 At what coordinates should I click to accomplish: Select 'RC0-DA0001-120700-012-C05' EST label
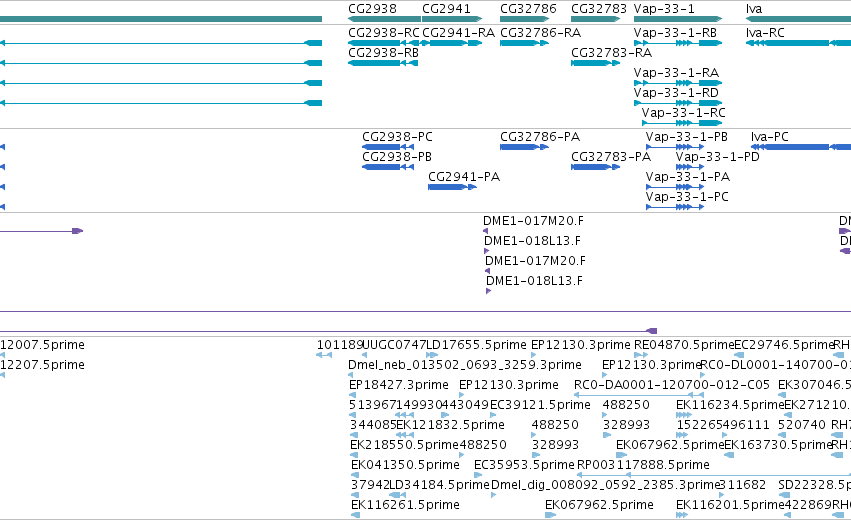[672, 385]
